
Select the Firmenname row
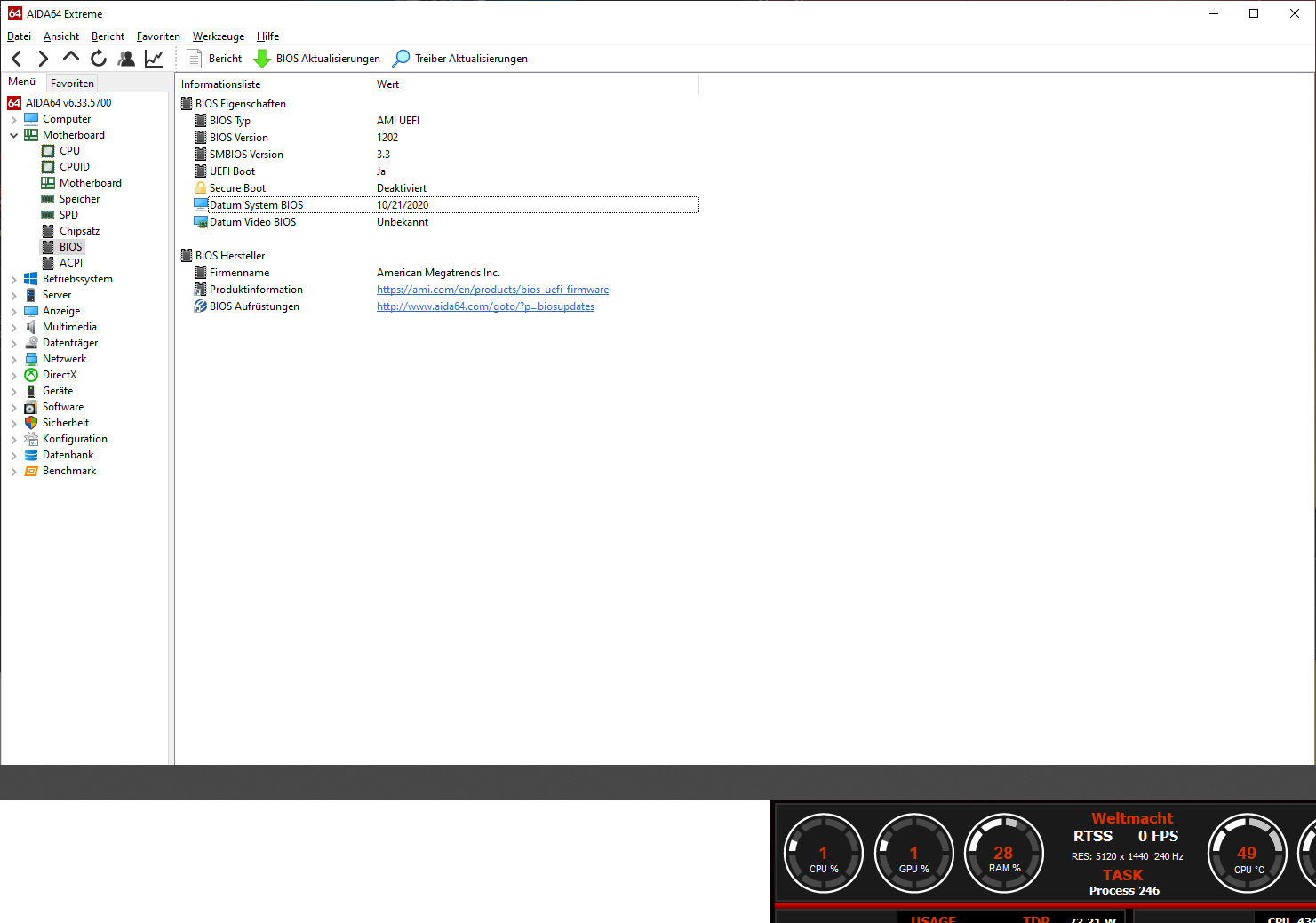pyautogui.click(x=446, y=273)
